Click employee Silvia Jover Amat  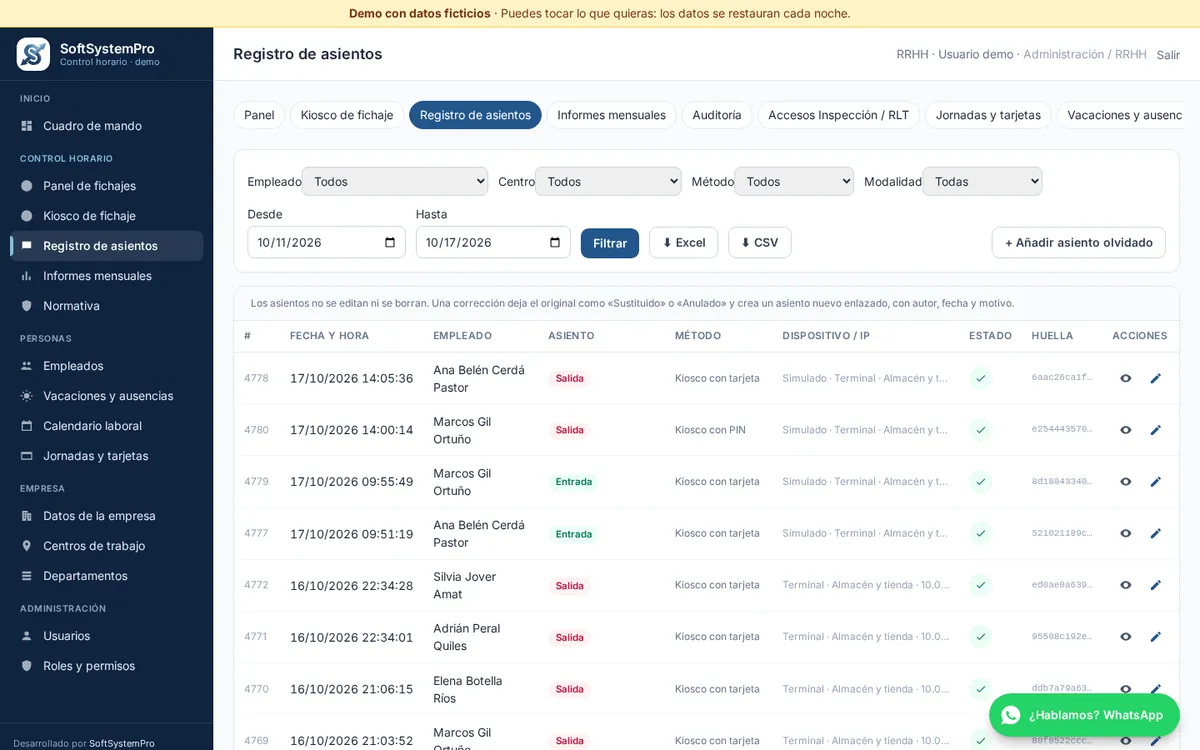[464, 585]
